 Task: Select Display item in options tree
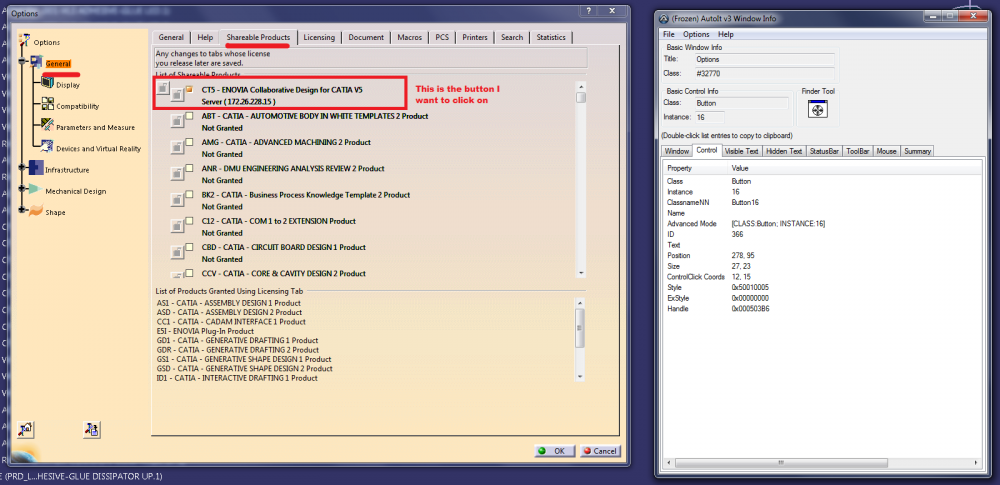click(x=68, y=85)
